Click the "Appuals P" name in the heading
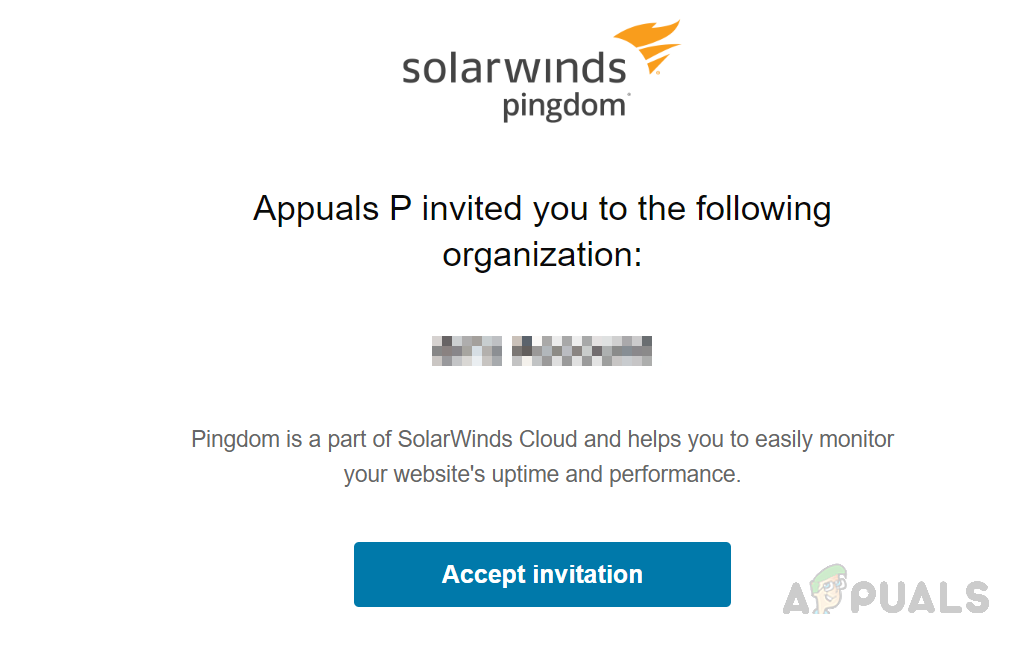The width and height of the screenshot is (1030, 659). point(332,210)
